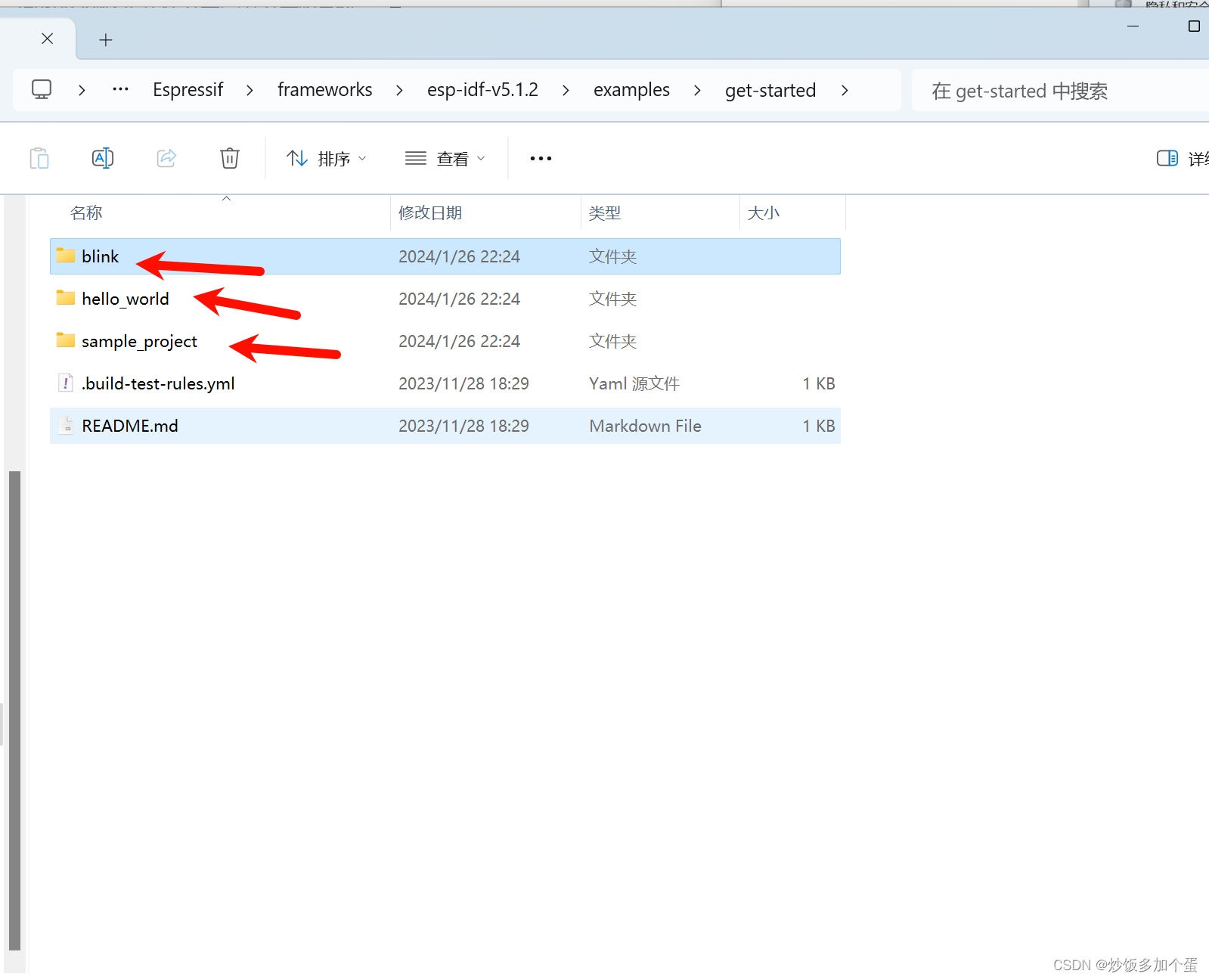Open the toolbar more options ellipsis
Screen dimensions: 1209x980
pyautogui.click(x=541, y=159)
